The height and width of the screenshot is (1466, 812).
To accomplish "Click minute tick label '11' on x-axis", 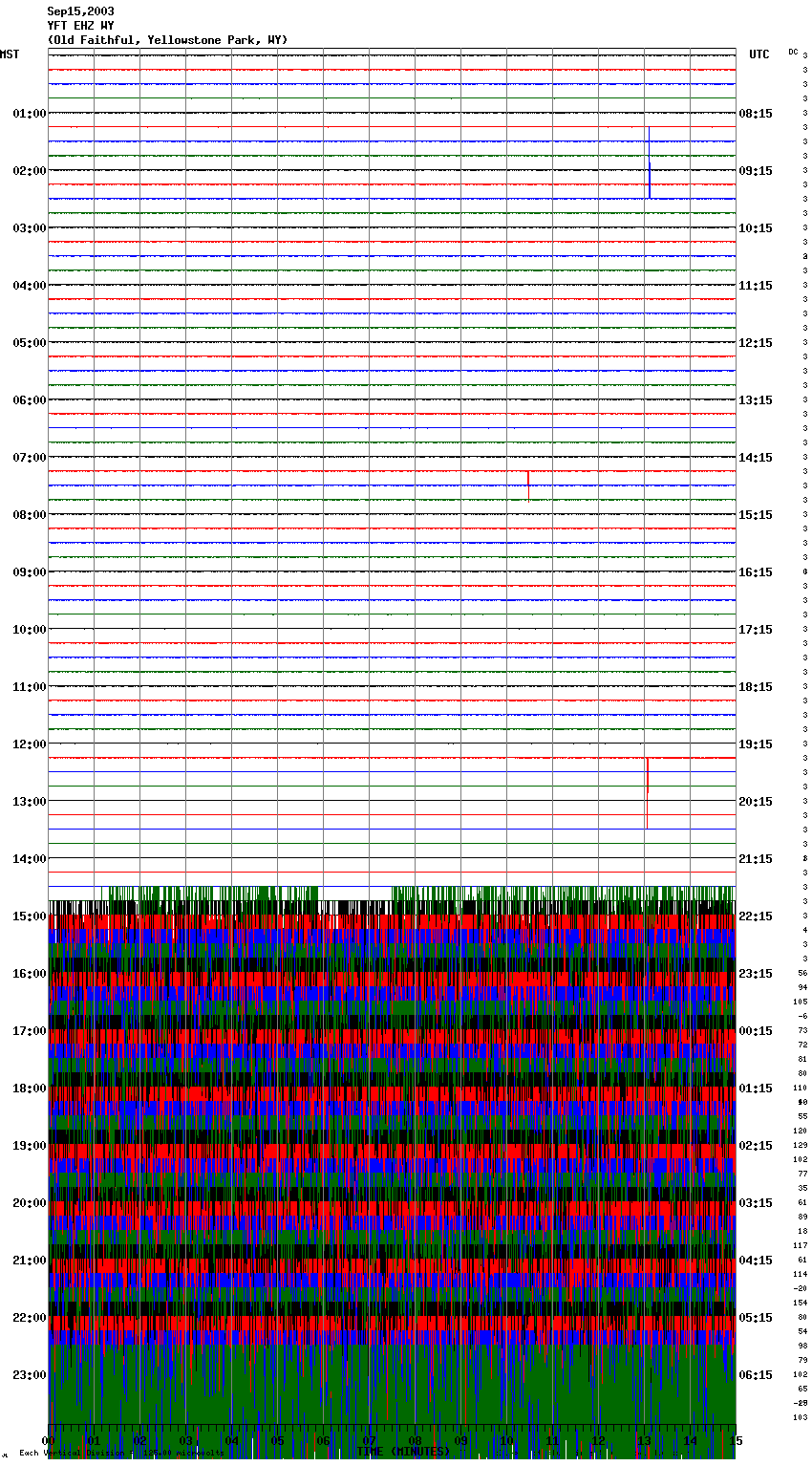I will (553, 1440).
